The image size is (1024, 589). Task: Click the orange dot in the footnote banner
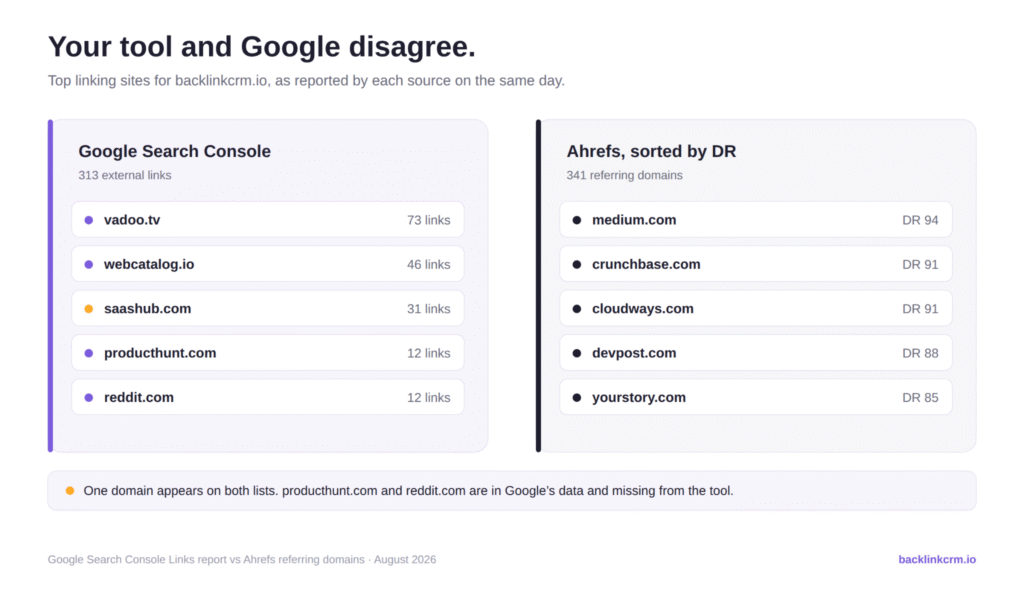pos(70,490)
